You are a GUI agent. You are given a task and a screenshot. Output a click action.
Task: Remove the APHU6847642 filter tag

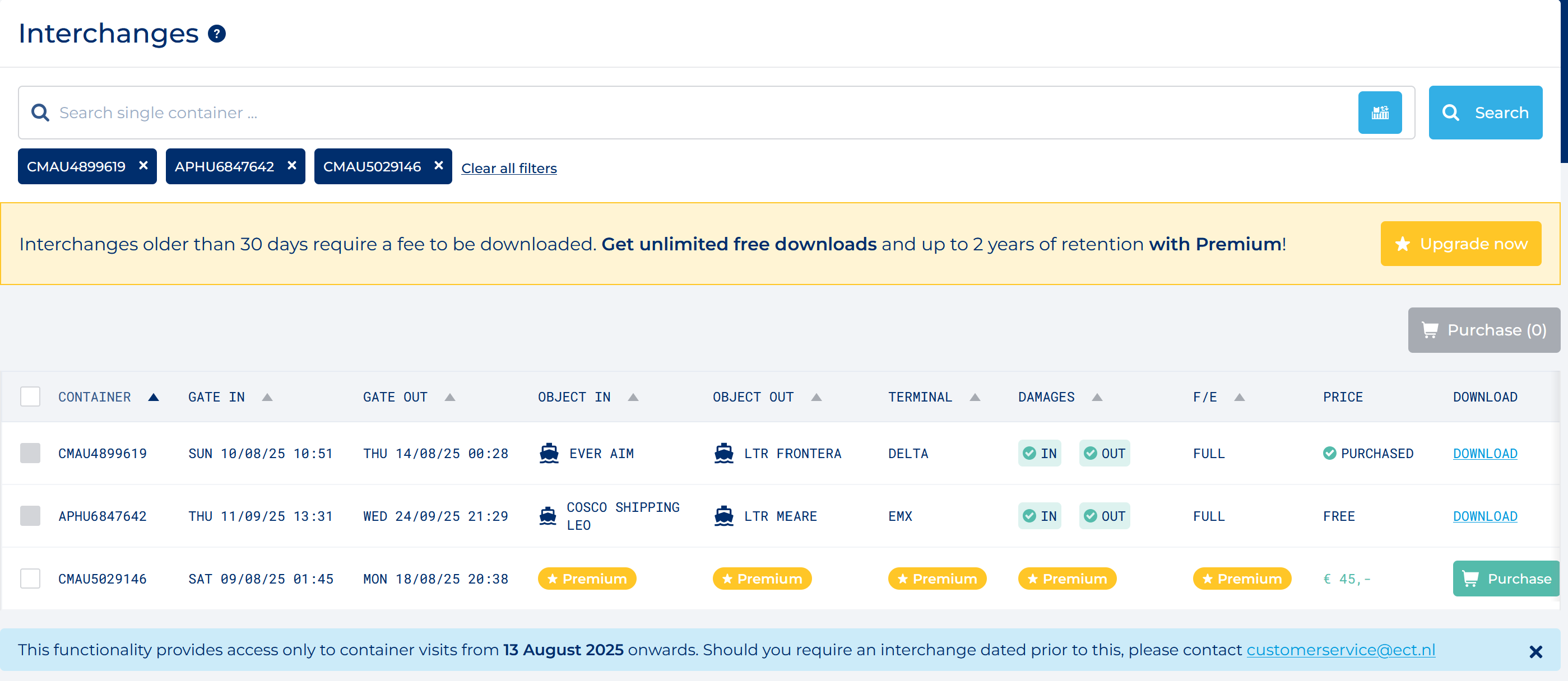[291, 165]
